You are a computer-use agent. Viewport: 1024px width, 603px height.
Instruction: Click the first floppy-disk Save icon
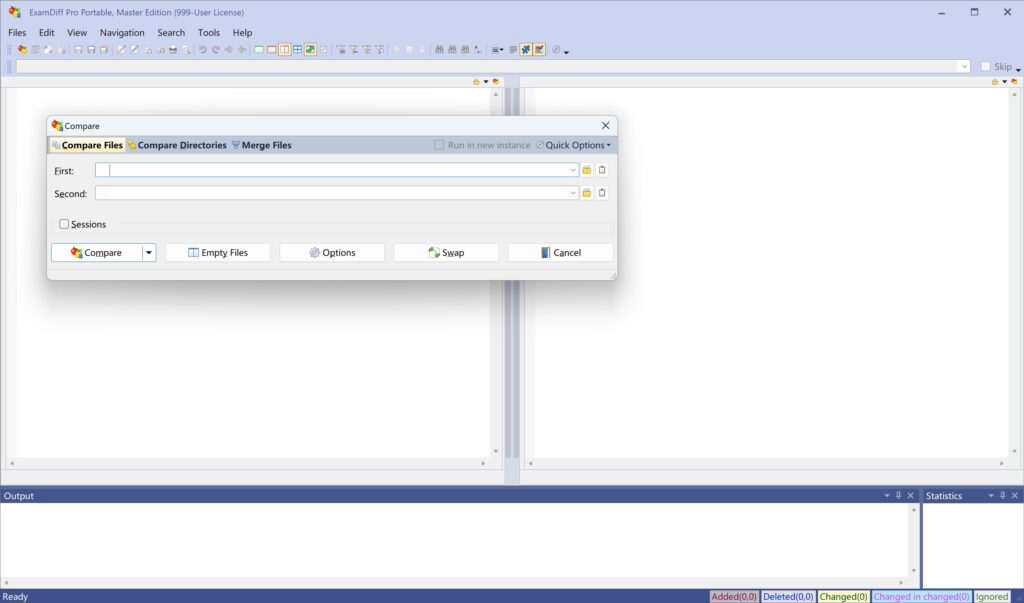[78, 50]
